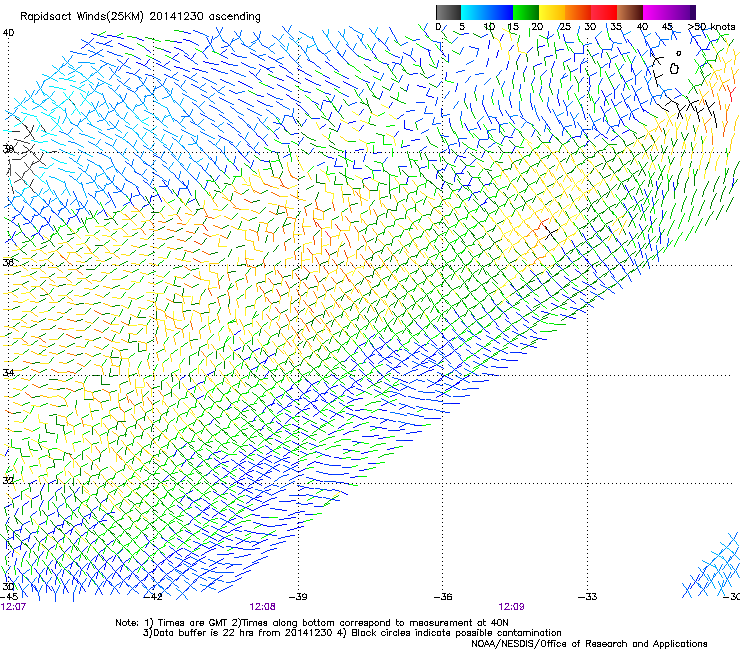The image size is (740, 650).
Task: Click the latitude label '36' on left axis
Action: [8, 262]
